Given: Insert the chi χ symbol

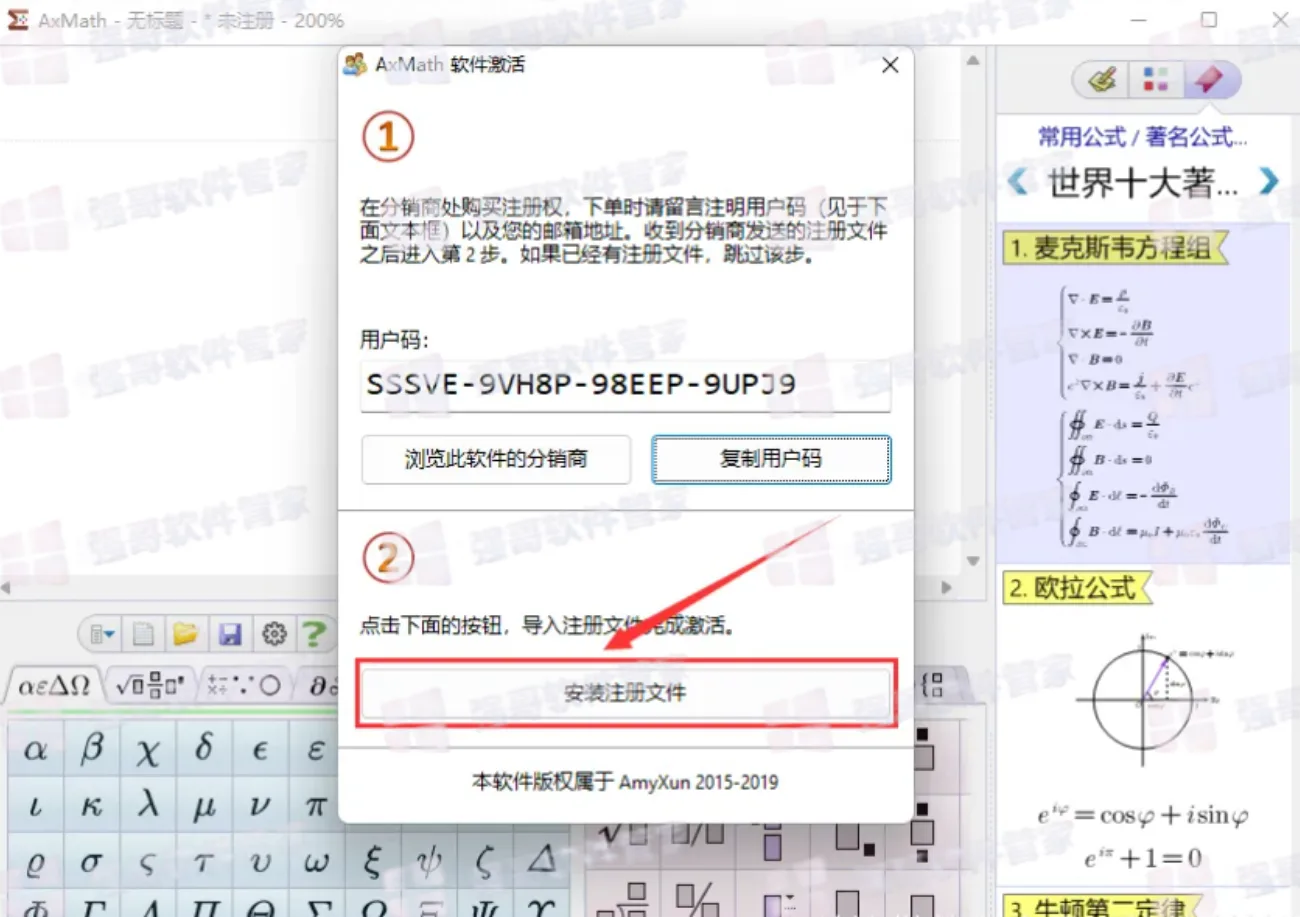Looking at the screenshot, I should (148, 750).
